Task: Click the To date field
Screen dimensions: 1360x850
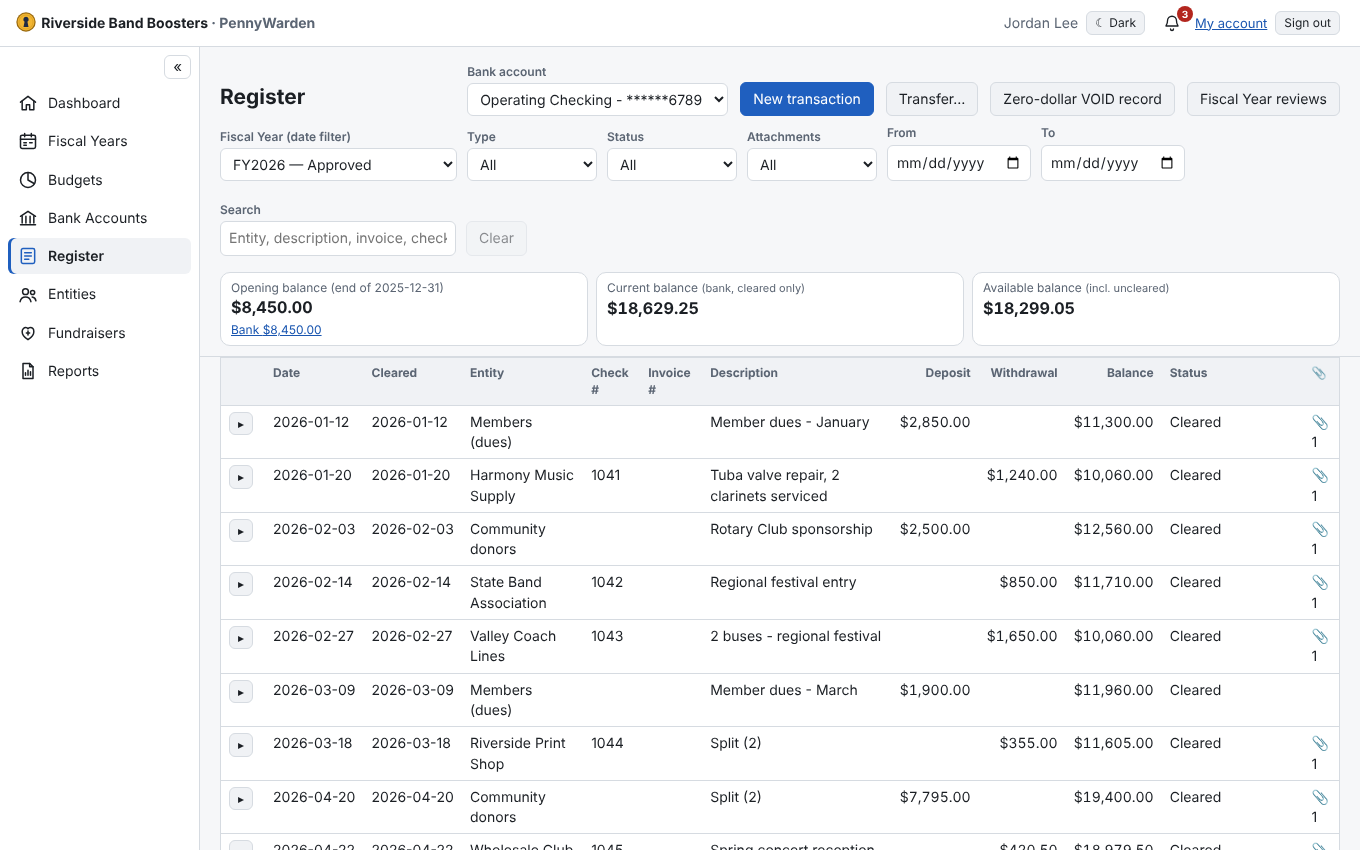Action: pos(1113,163)
